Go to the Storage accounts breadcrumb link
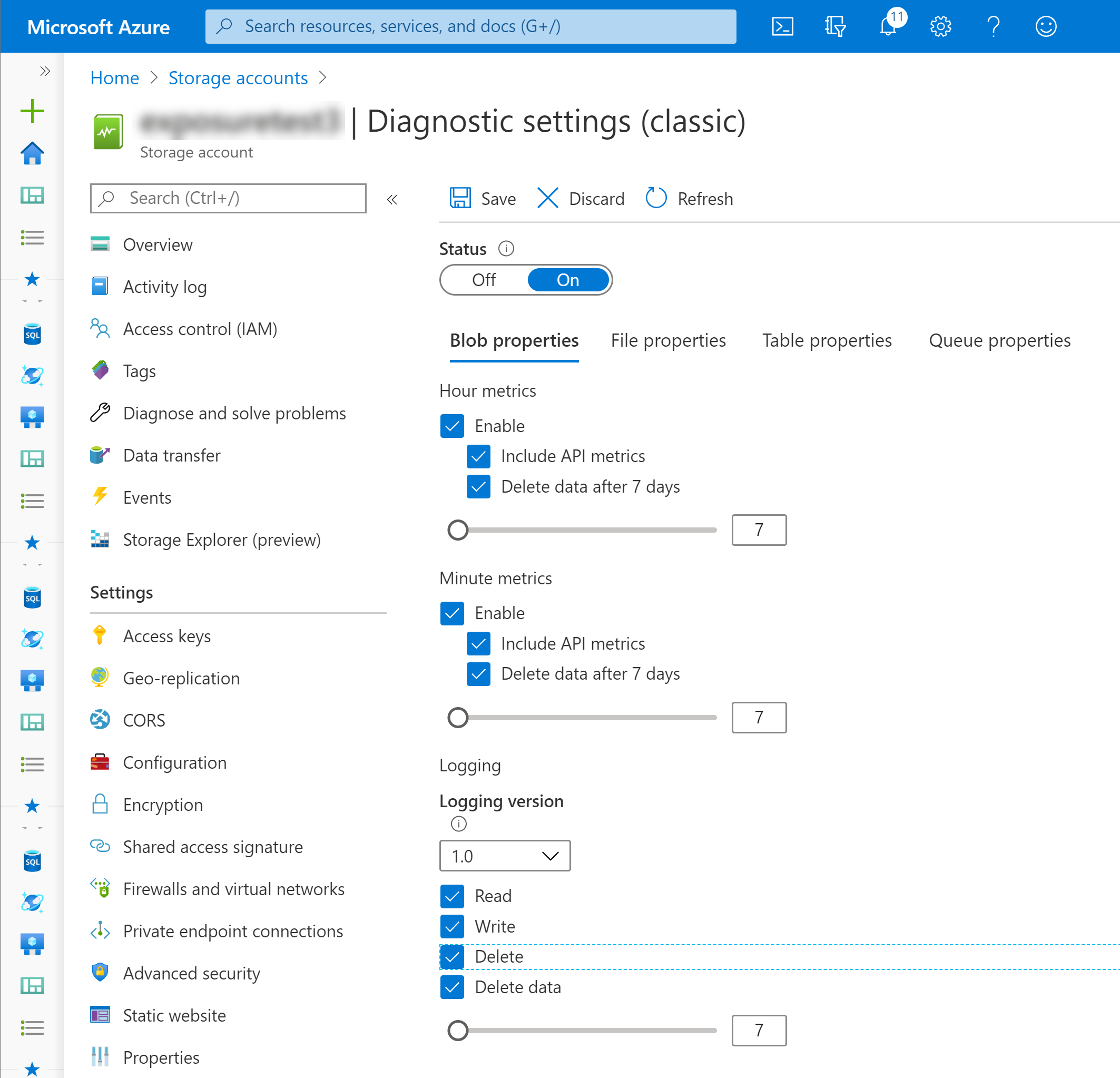The image size is (1120, 1078). coord(238,78)
